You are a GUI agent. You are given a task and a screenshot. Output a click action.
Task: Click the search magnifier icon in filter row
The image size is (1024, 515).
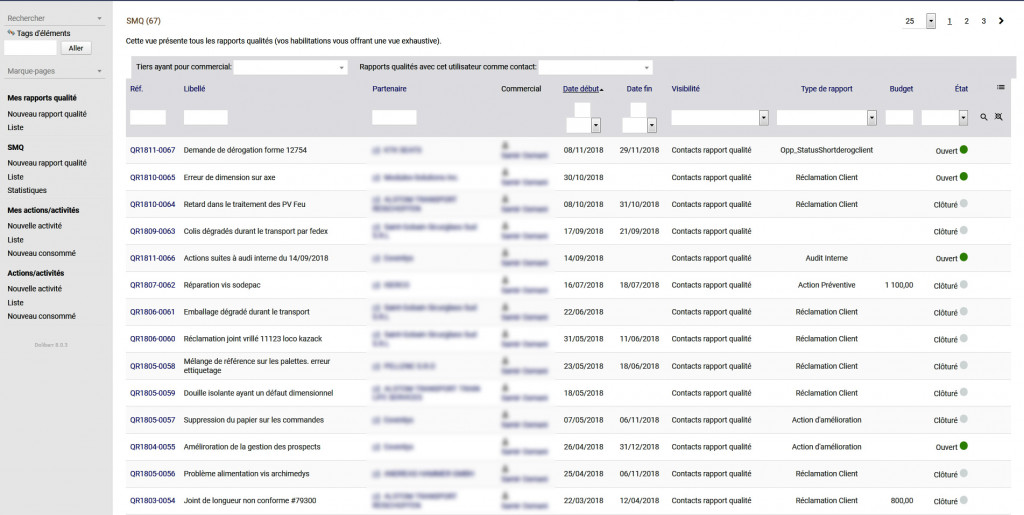click(984, 118)
